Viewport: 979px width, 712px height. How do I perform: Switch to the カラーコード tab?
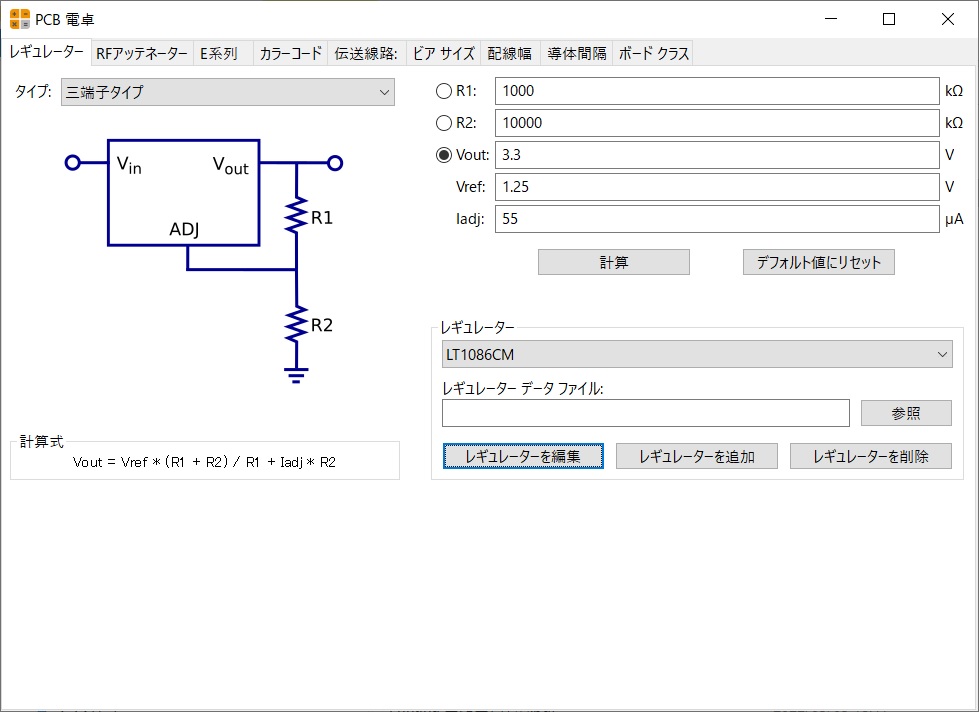click(290, 54)
